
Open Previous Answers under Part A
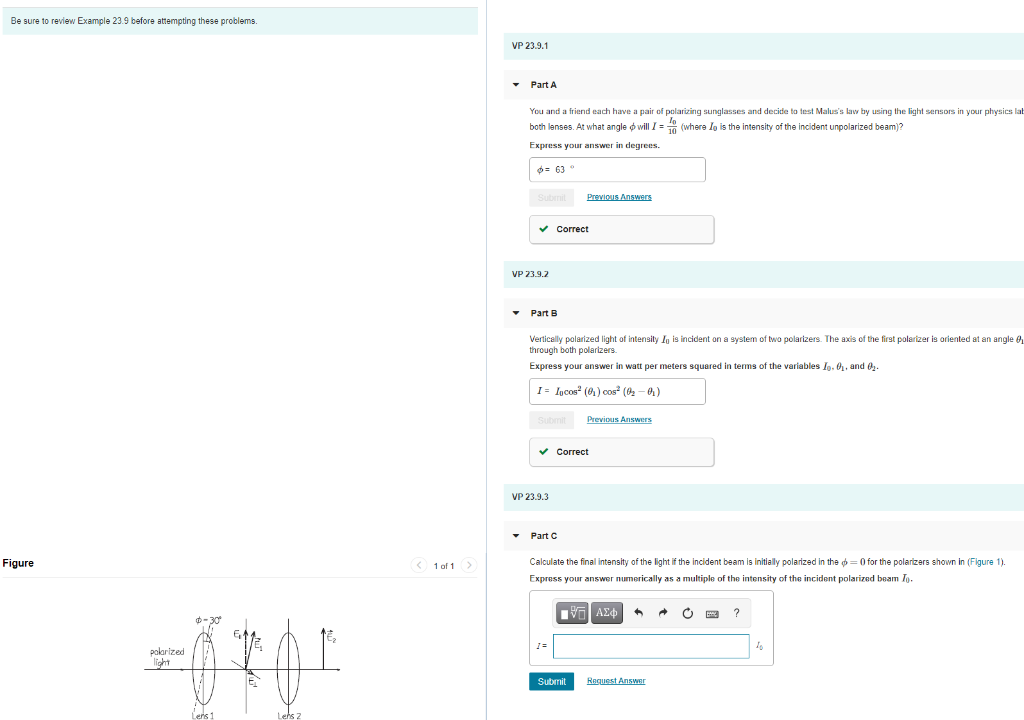point(618,197)
